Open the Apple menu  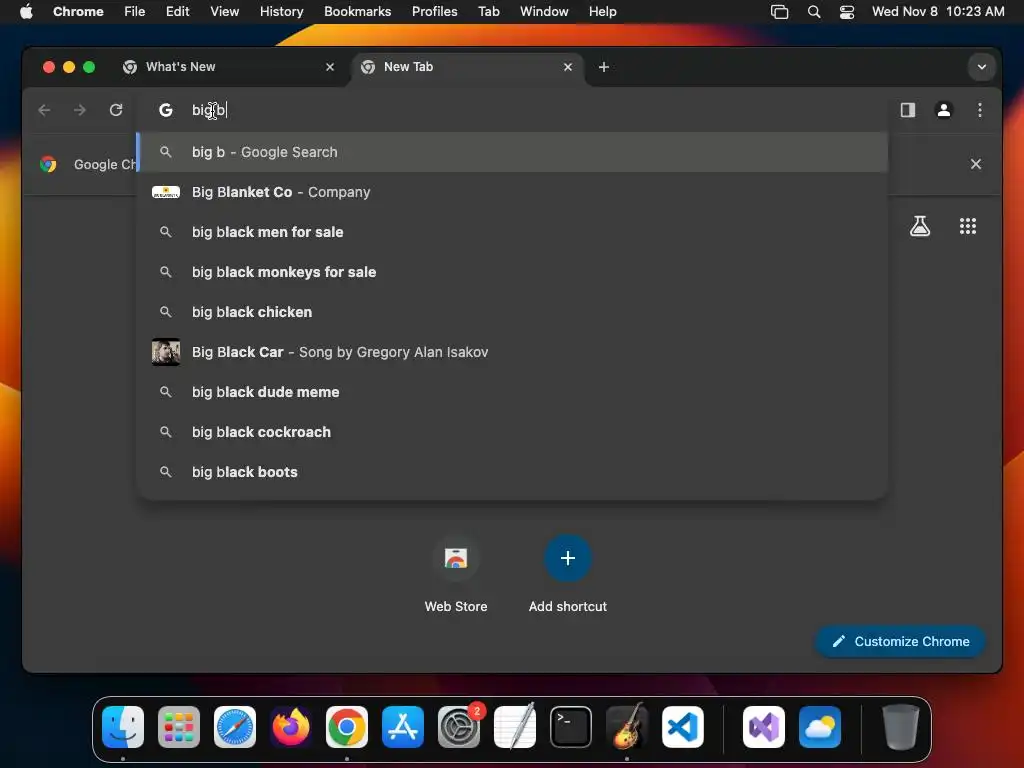pos(26,11)
